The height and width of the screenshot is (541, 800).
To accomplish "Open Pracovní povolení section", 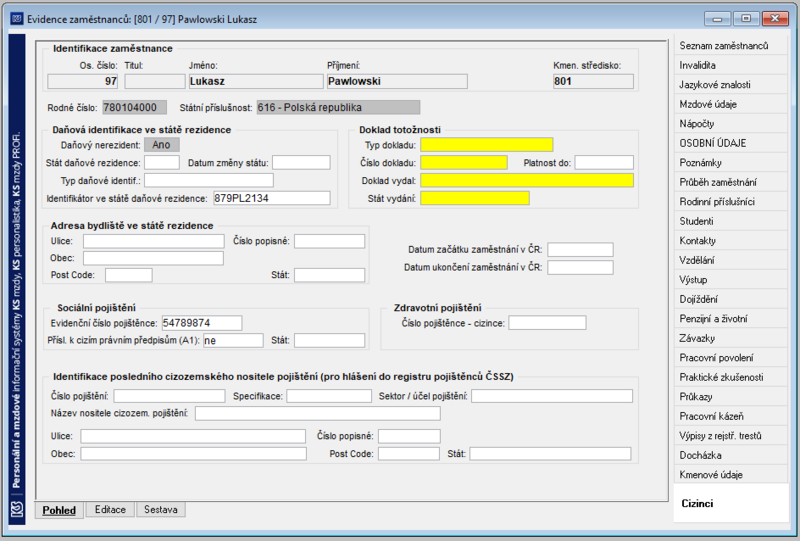I will point(730,358).
